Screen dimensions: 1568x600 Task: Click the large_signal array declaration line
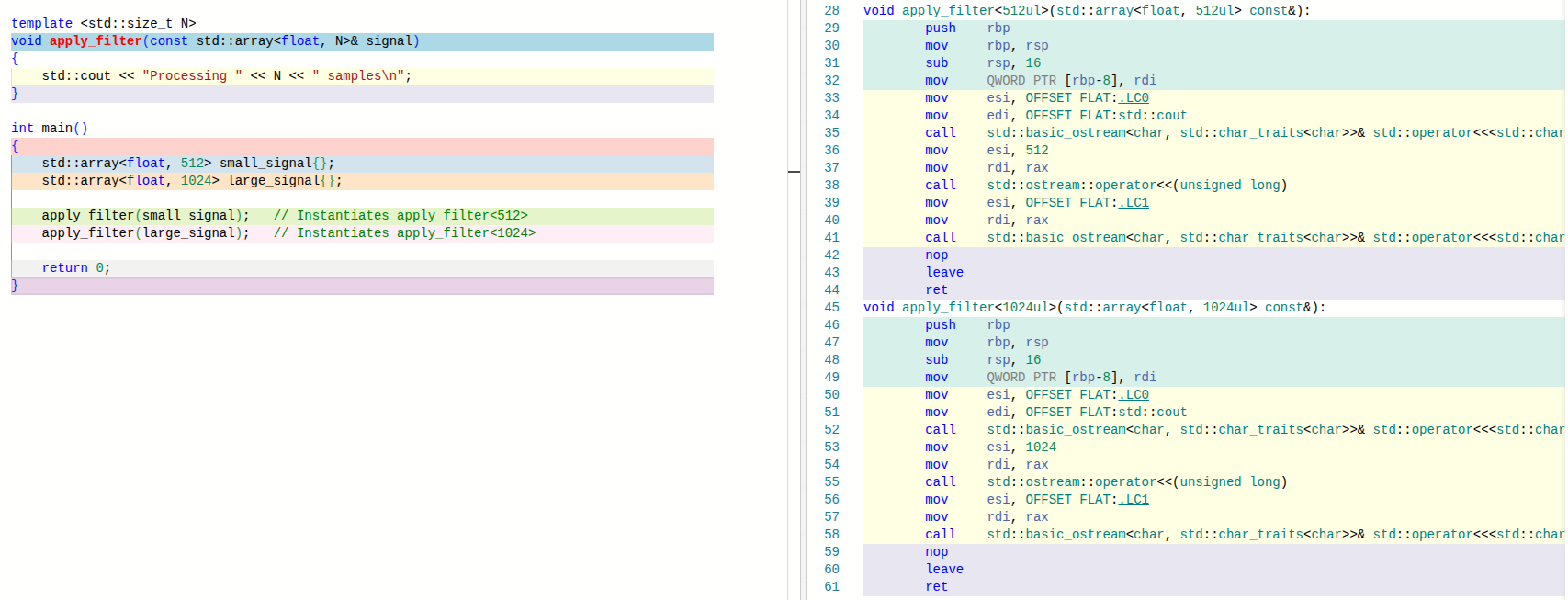[191, 181]
